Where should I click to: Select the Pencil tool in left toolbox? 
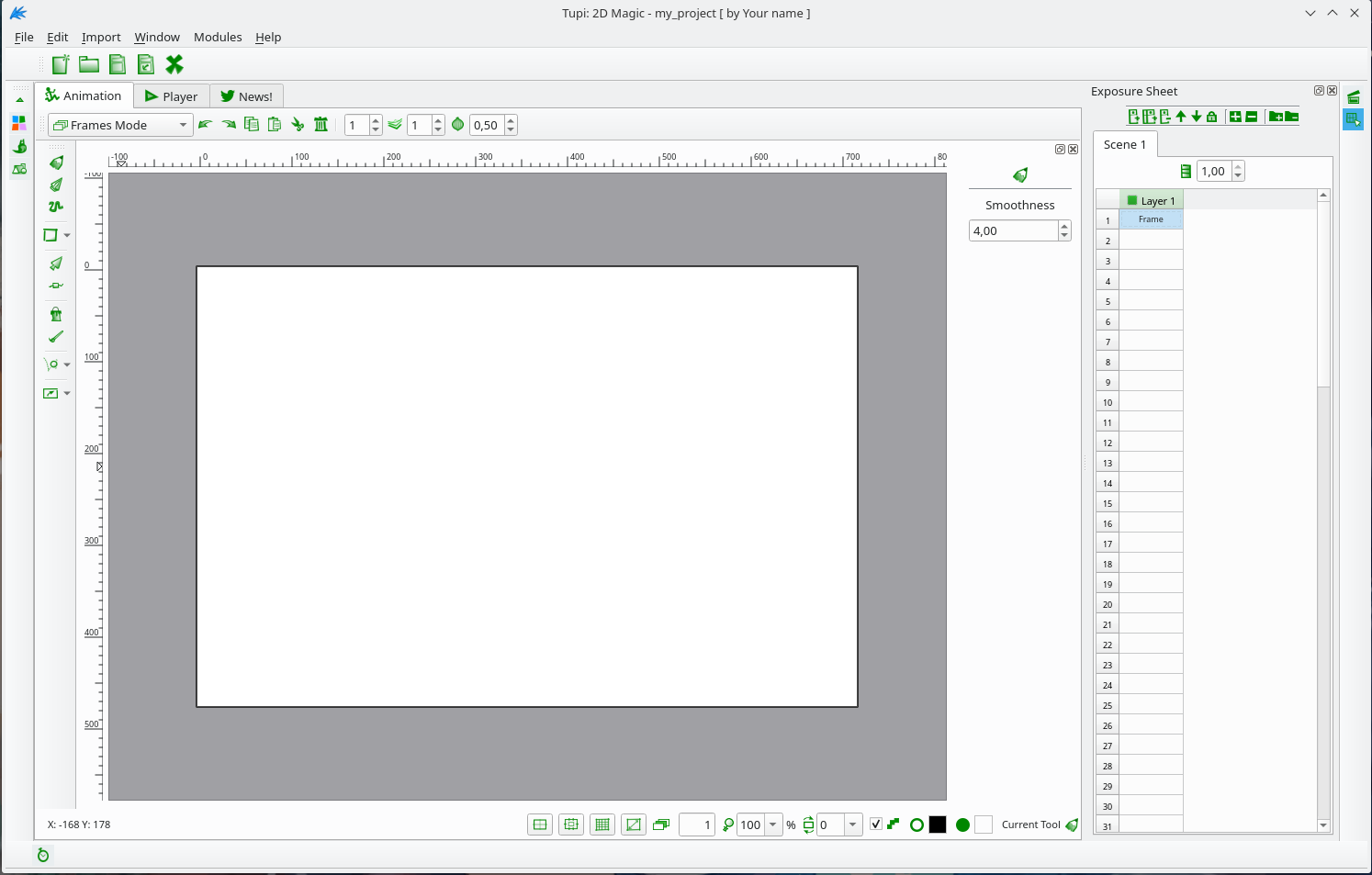pos(56,163)
